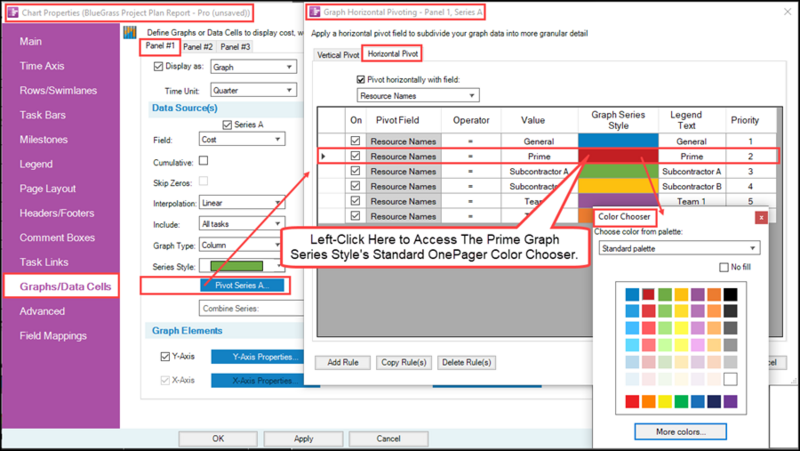Uncheck the On box for Prime row
Image resolution: width=800 pixels, height=451 pixels.
(x=356, y=156)
